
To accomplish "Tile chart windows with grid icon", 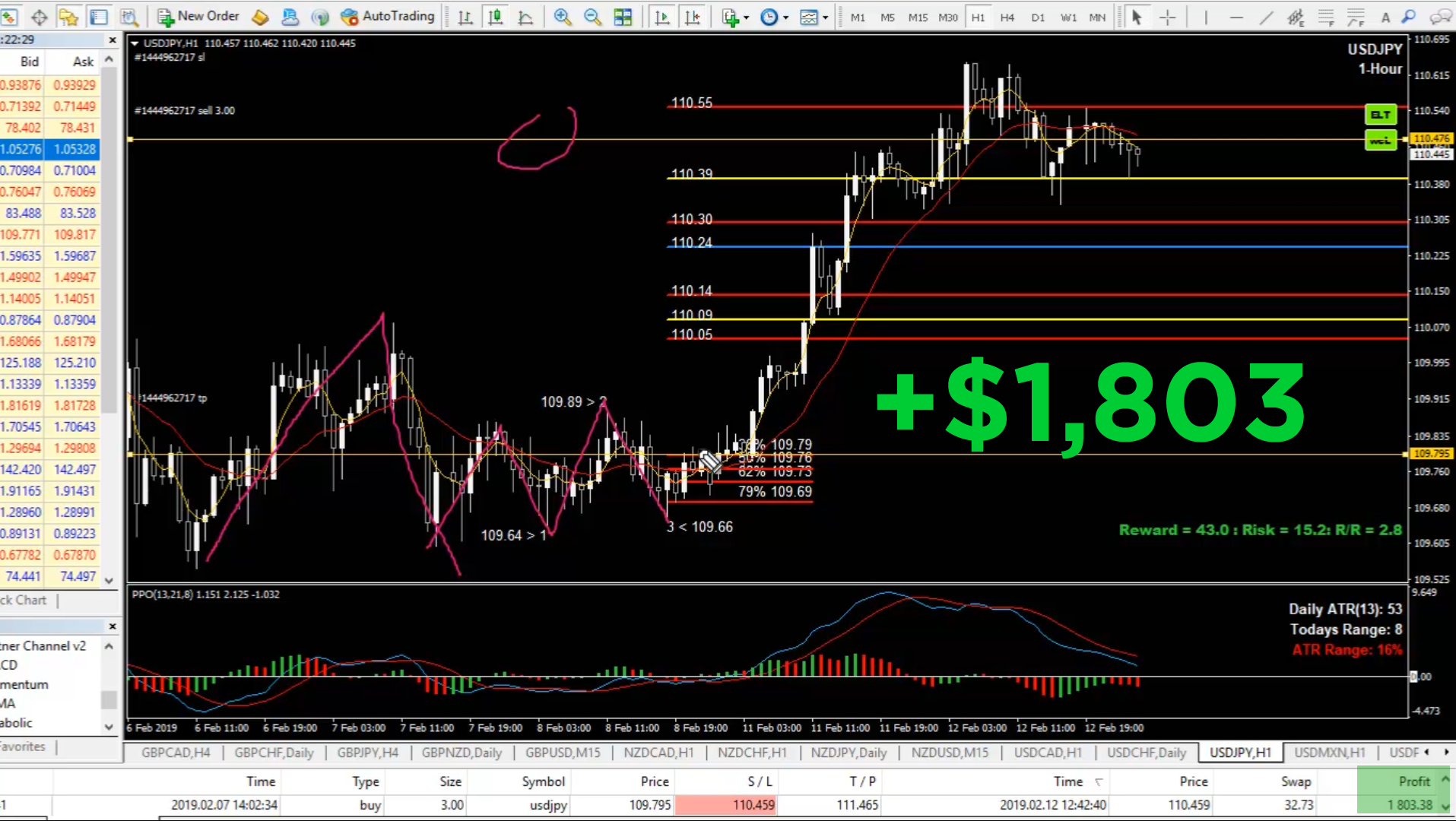I will 623,17.
